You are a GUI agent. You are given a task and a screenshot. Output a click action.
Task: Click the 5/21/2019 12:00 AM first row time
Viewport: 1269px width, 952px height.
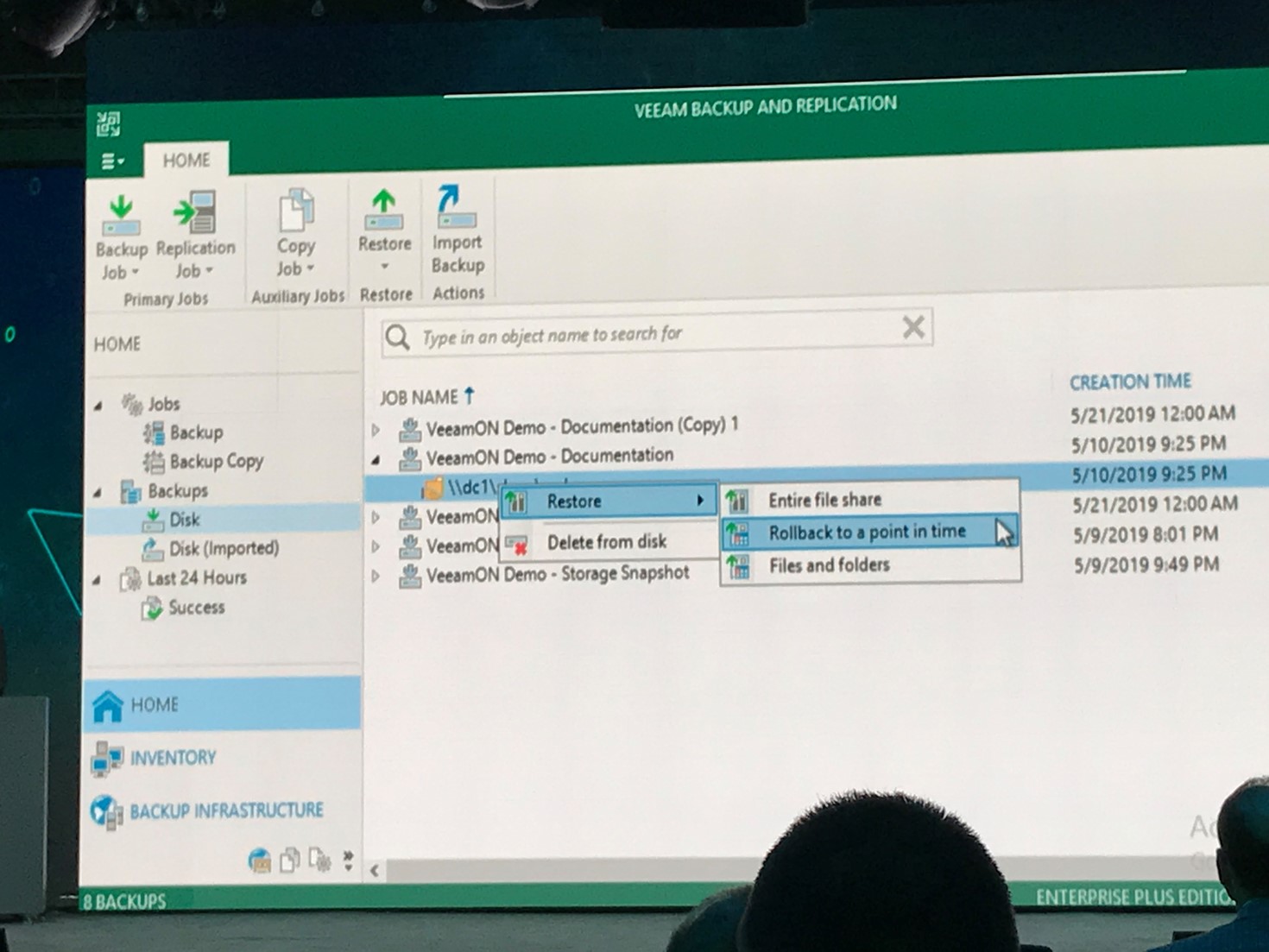point(1152,414)
